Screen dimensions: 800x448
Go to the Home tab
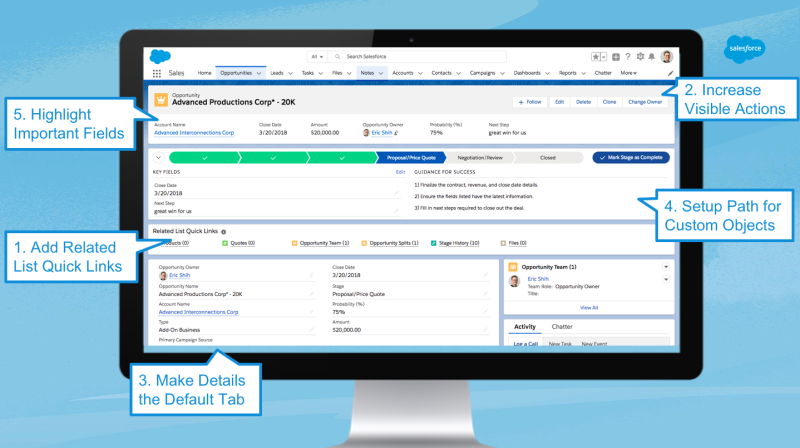(204, 73)
